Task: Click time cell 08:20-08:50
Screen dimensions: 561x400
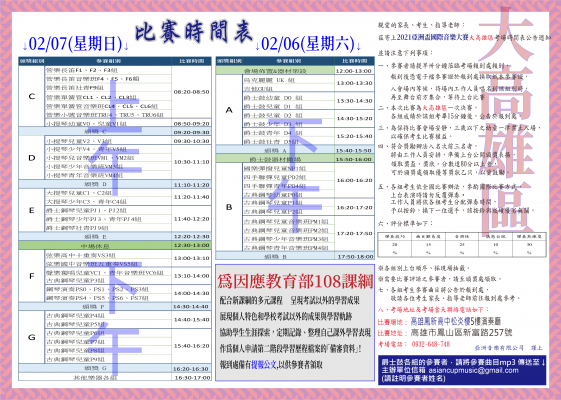Action: (x=191, y=92)
